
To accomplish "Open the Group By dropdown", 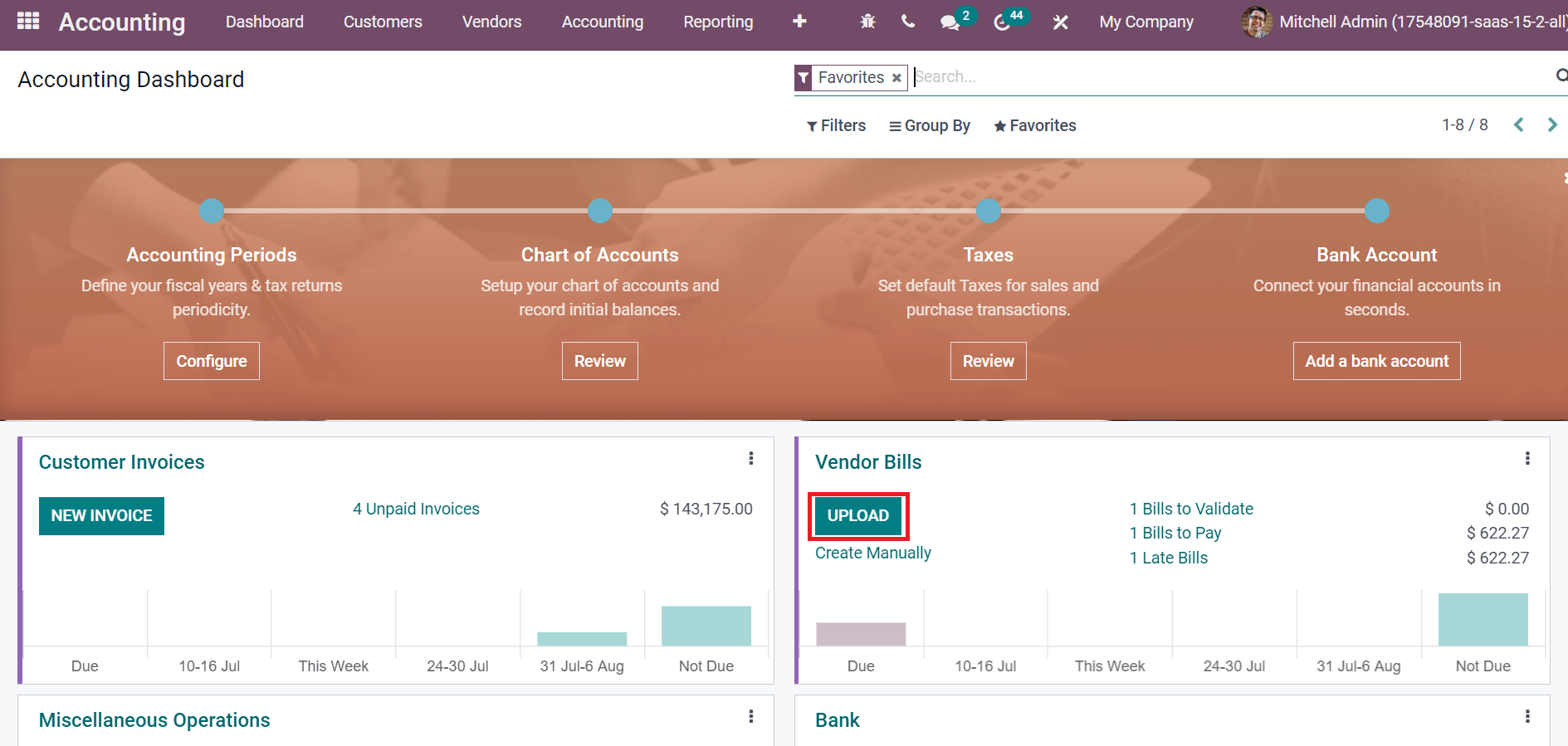I will pos(930,125).
